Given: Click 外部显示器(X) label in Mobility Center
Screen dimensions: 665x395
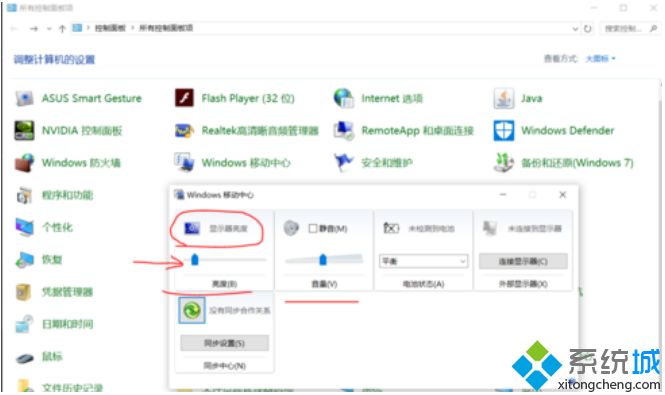Looking at the screenshot, I should [x=522, y=284].
